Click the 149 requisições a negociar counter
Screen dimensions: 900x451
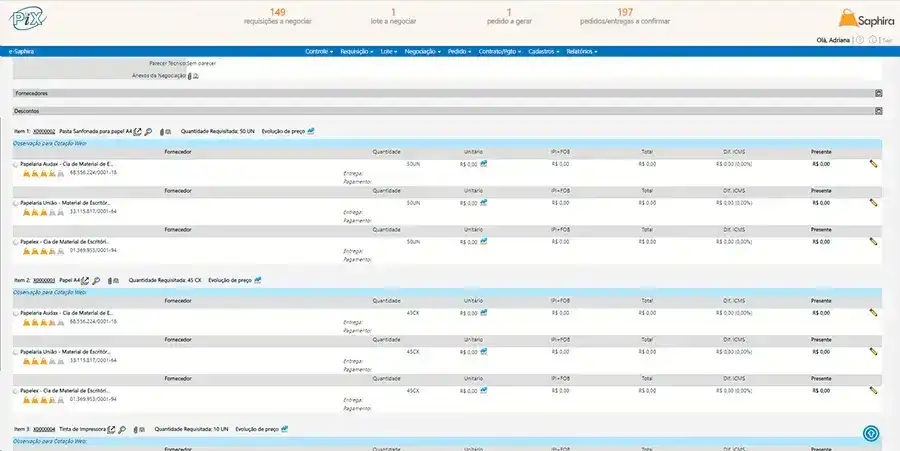coord(278,16)
